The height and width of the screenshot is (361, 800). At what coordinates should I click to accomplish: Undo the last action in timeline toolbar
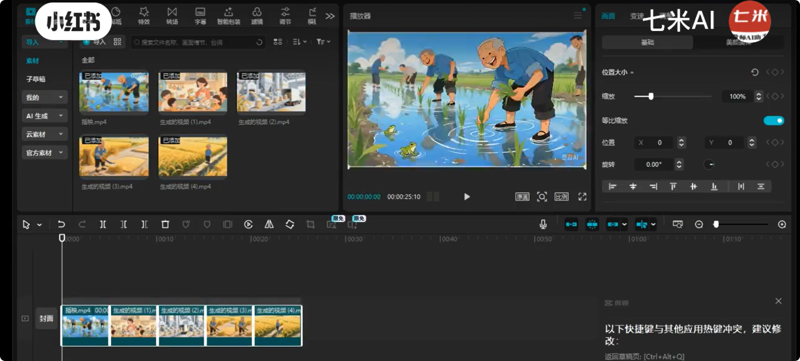tap(61, 224)
